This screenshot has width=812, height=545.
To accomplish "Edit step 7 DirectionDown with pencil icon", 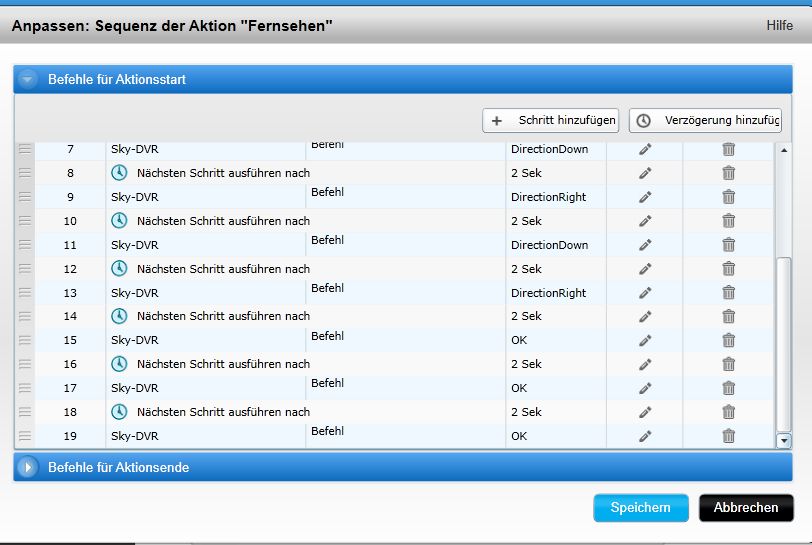I will coord(645,149).
